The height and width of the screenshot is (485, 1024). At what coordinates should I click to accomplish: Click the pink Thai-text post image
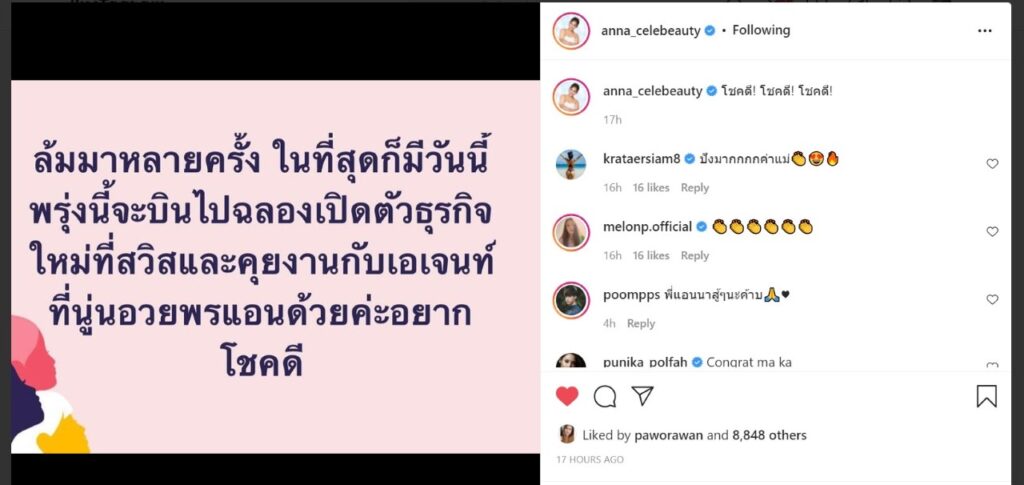pyautogui.click(x=276, y=266)
